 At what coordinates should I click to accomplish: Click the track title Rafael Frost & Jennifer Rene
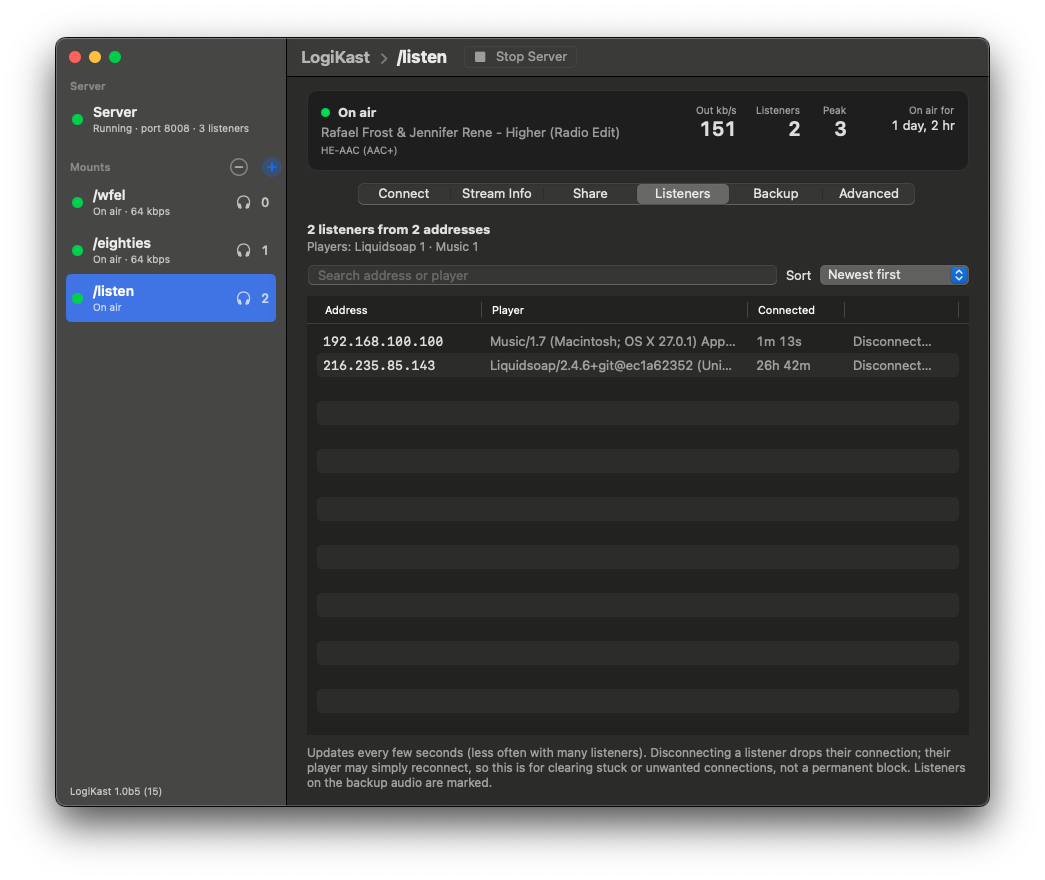coord(470,132)
